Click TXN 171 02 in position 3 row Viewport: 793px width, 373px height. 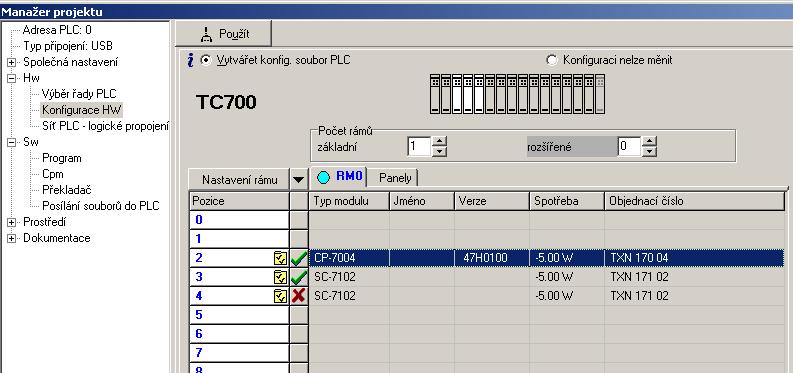[x=694, y=277]
